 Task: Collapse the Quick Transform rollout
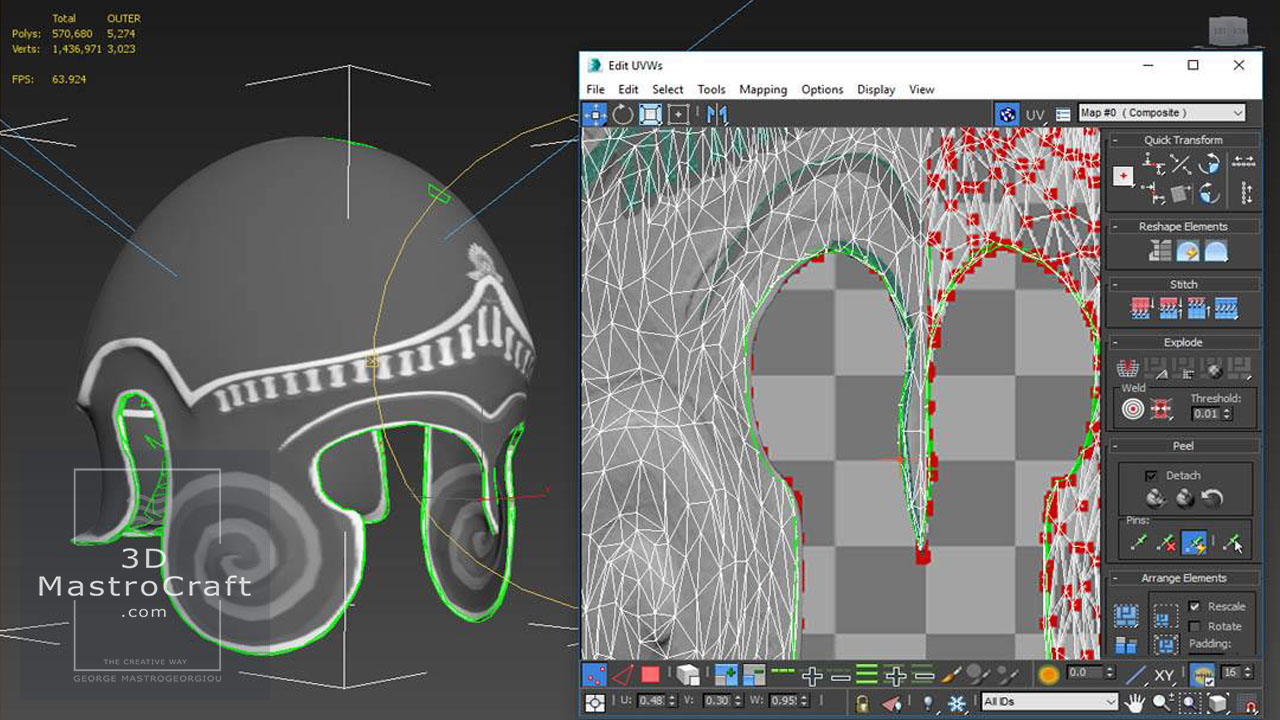pyautogui.click(x=1183, y=140)
